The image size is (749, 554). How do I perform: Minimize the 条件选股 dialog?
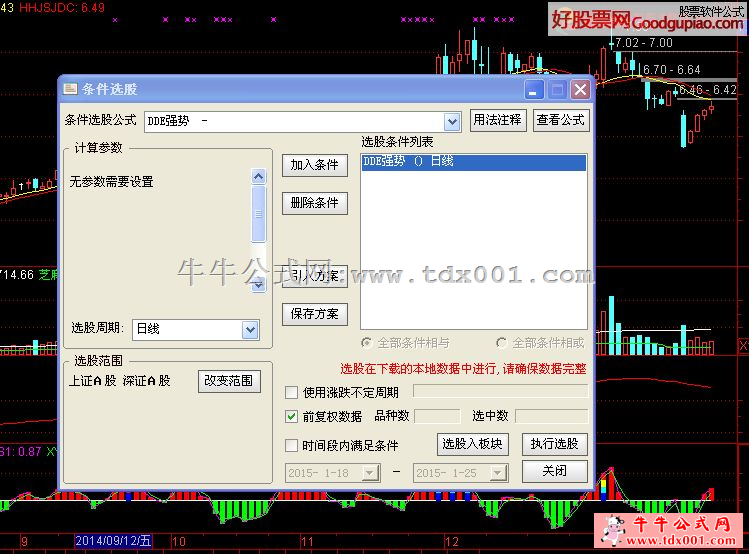click(x=534, y=90)
